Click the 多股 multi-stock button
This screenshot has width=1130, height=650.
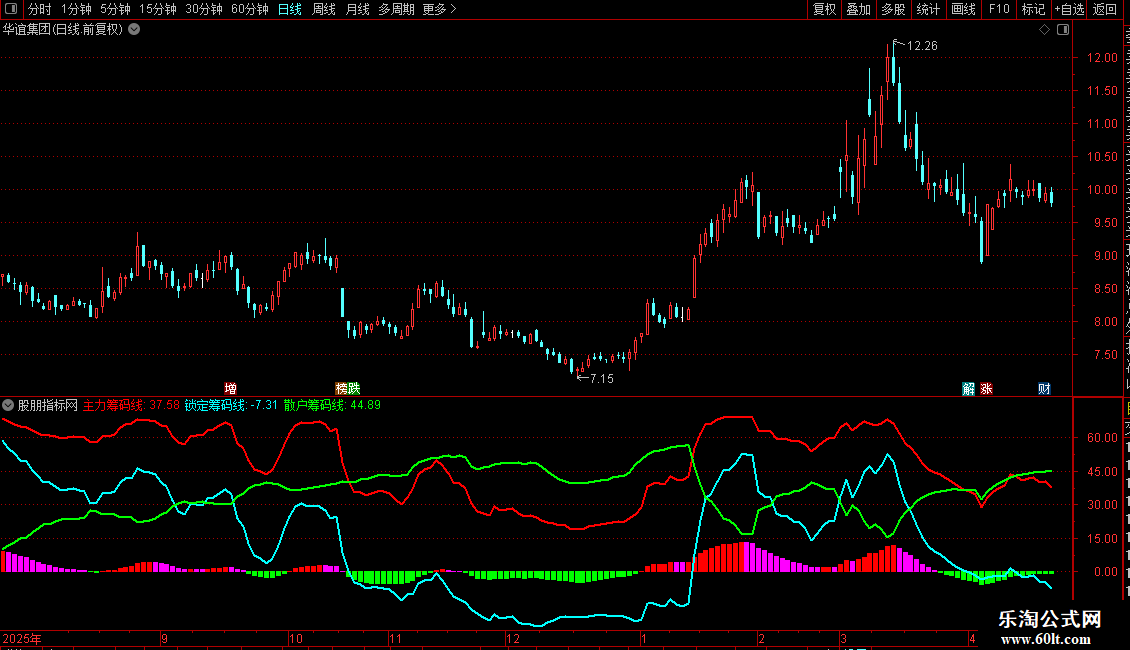click(x=893, y=9)
